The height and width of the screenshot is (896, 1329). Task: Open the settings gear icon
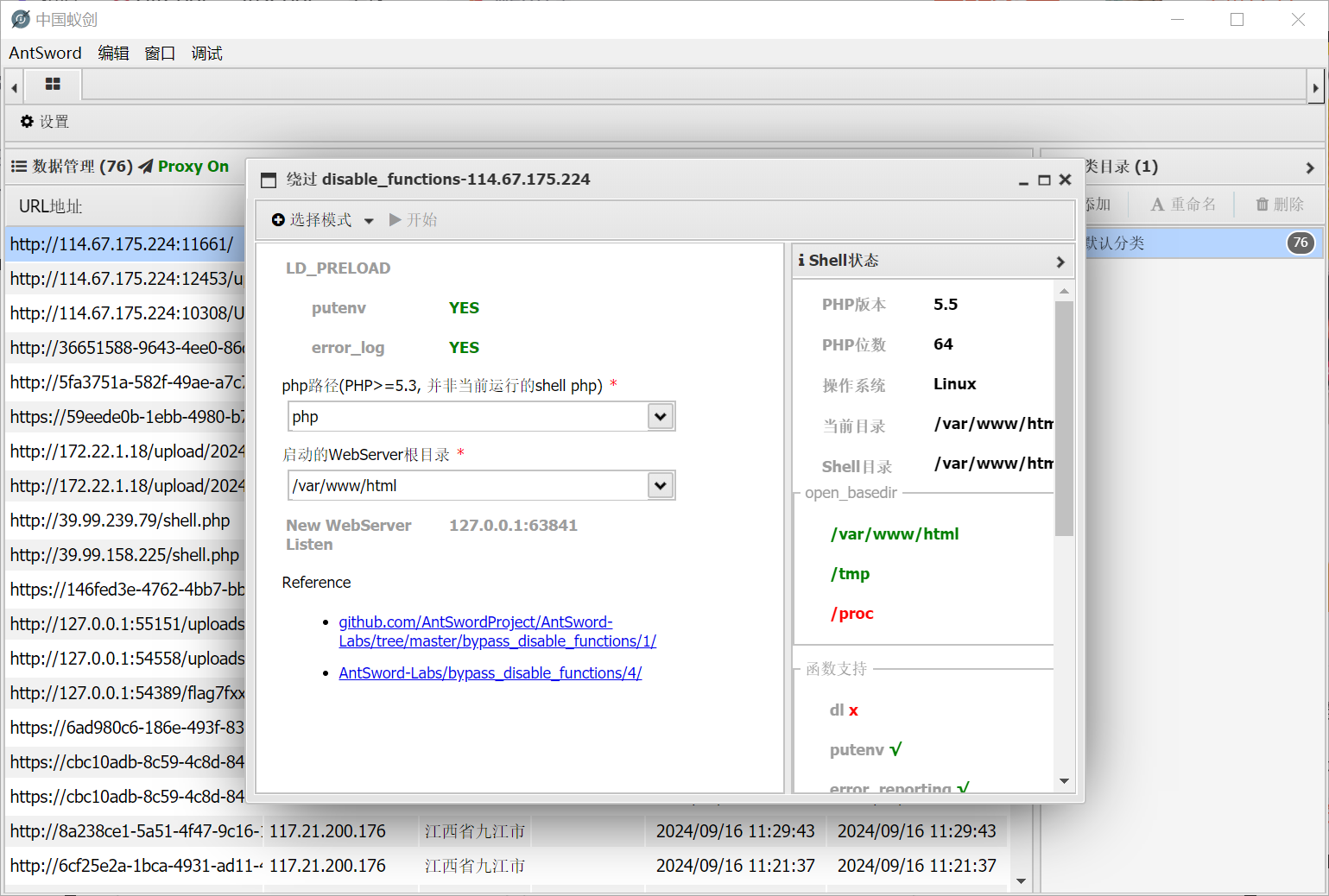(27, 122)
